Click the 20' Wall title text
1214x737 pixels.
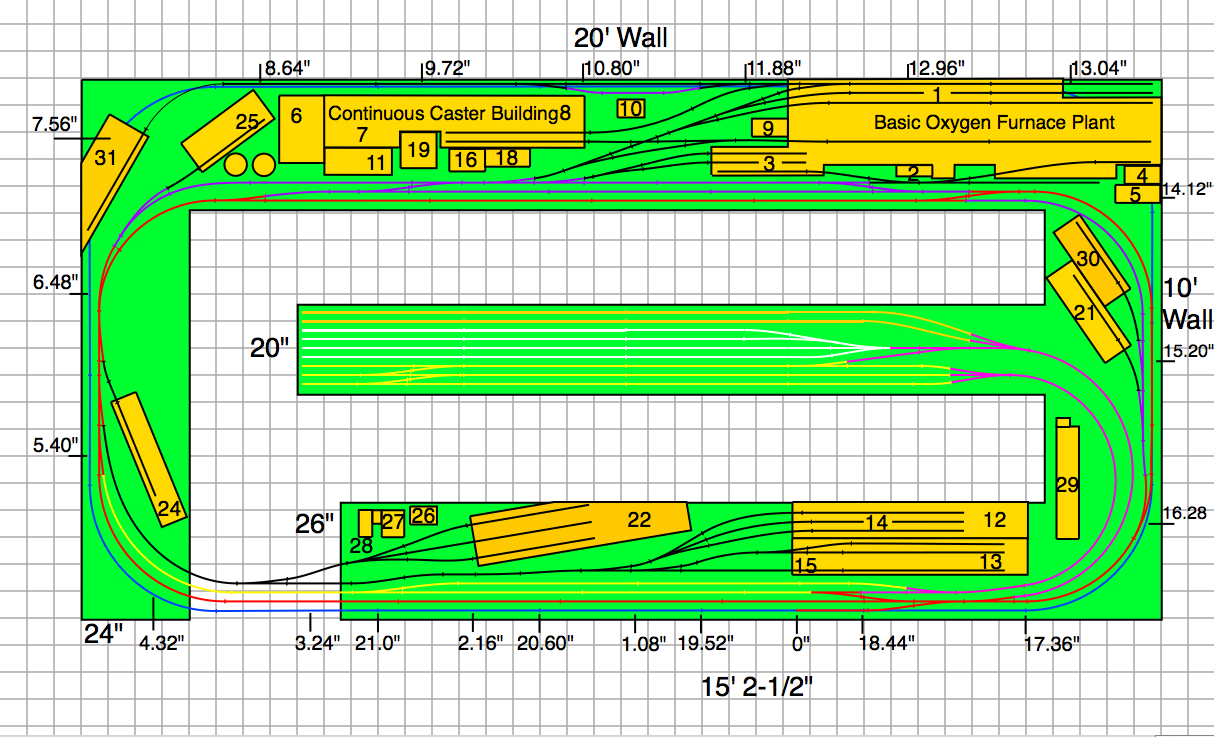(x=620, y=38)
